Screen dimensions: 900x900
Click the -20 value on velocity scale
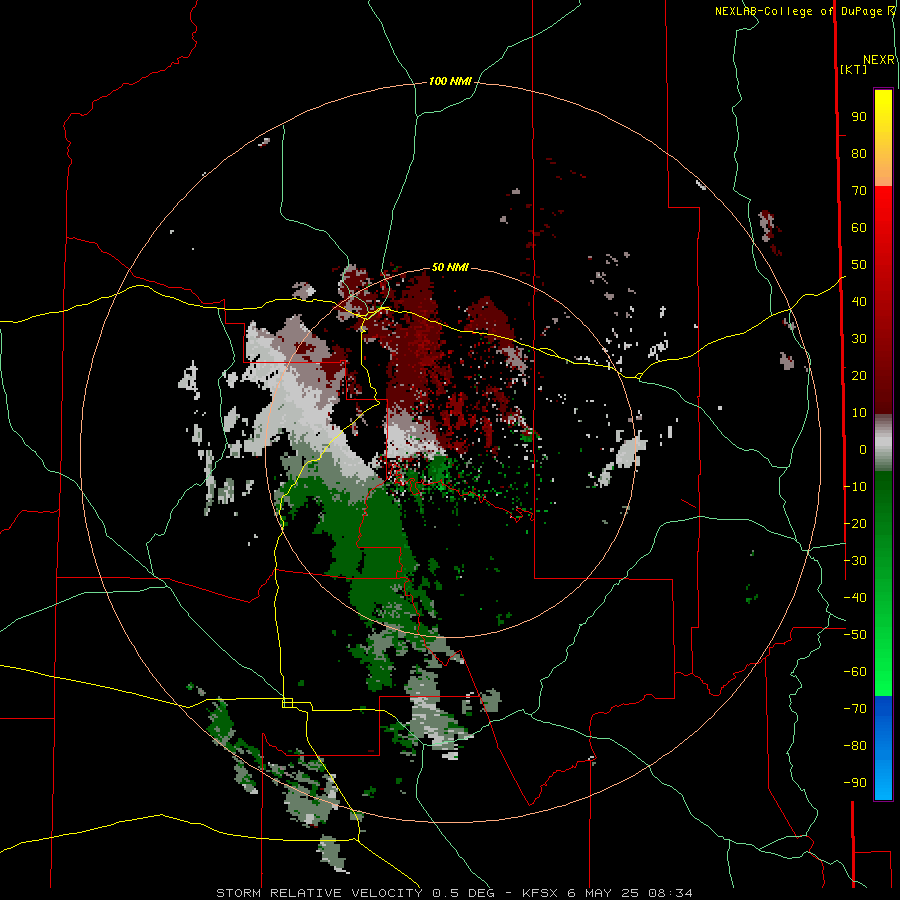click(x=855, y=524)
